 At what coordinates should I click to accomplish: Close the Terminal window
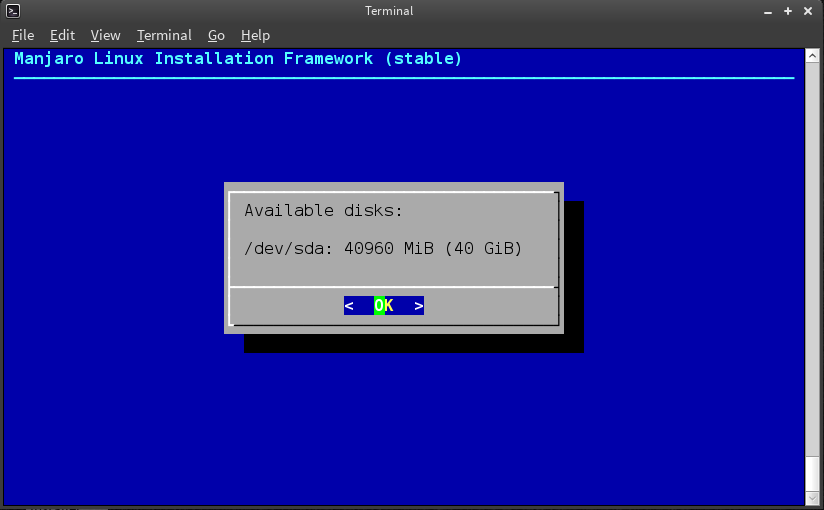pos(808,11)
